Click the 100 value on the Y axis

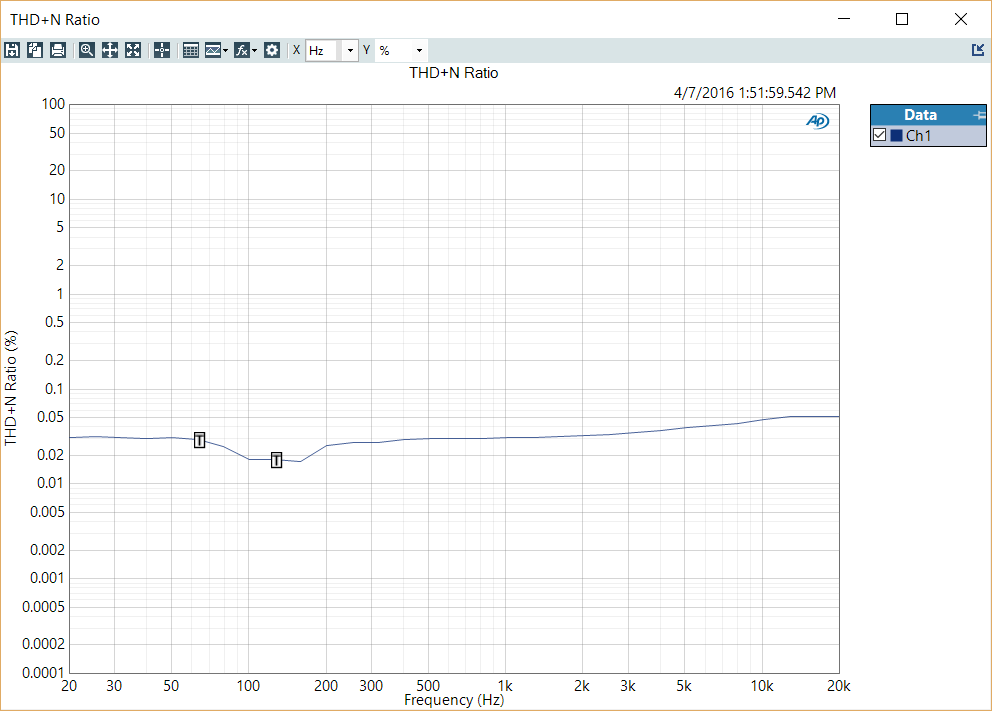pyautogui.click(x=54, y=104)
